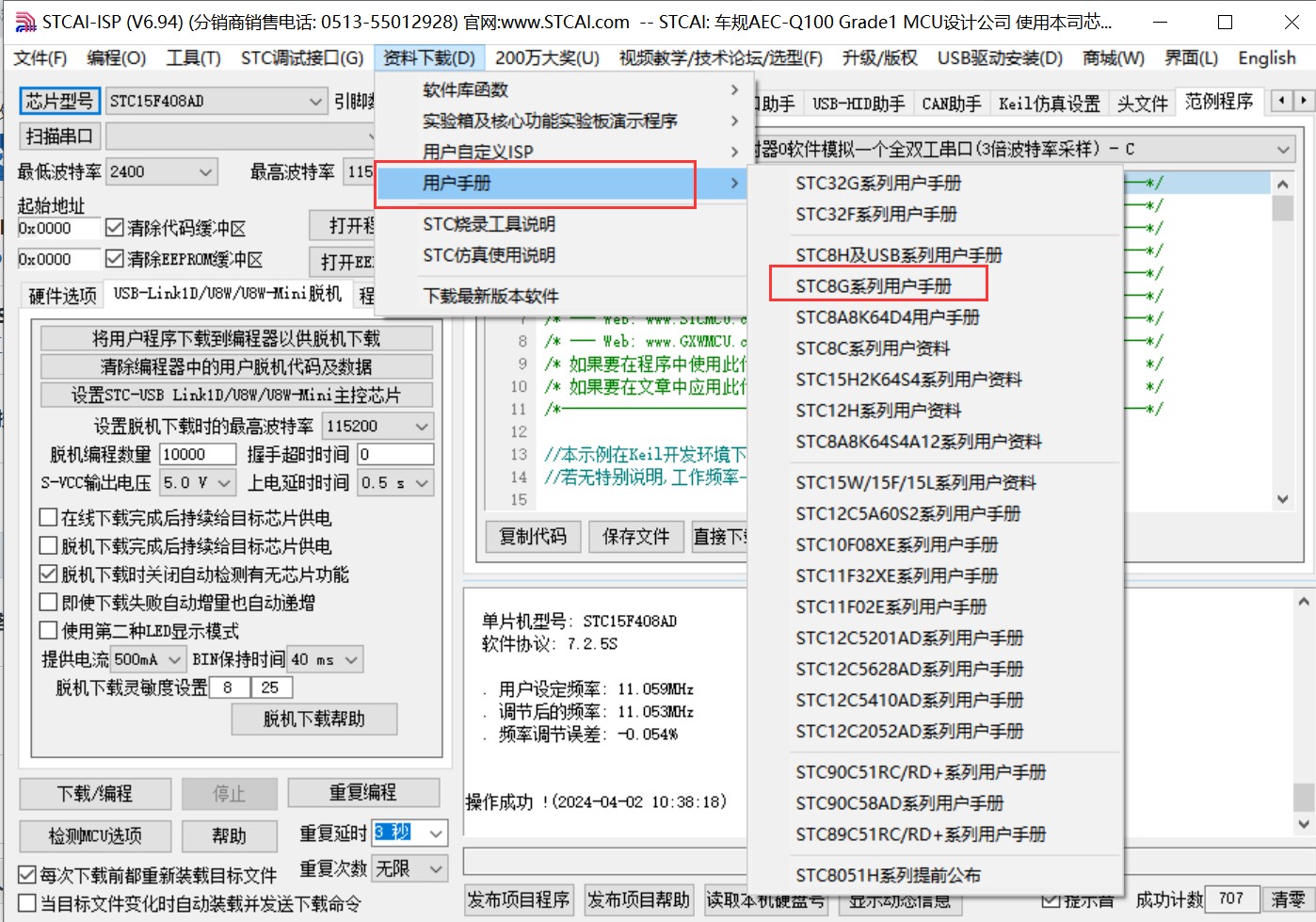Enable 使用第二种LED显示模式

click(48, 631)
